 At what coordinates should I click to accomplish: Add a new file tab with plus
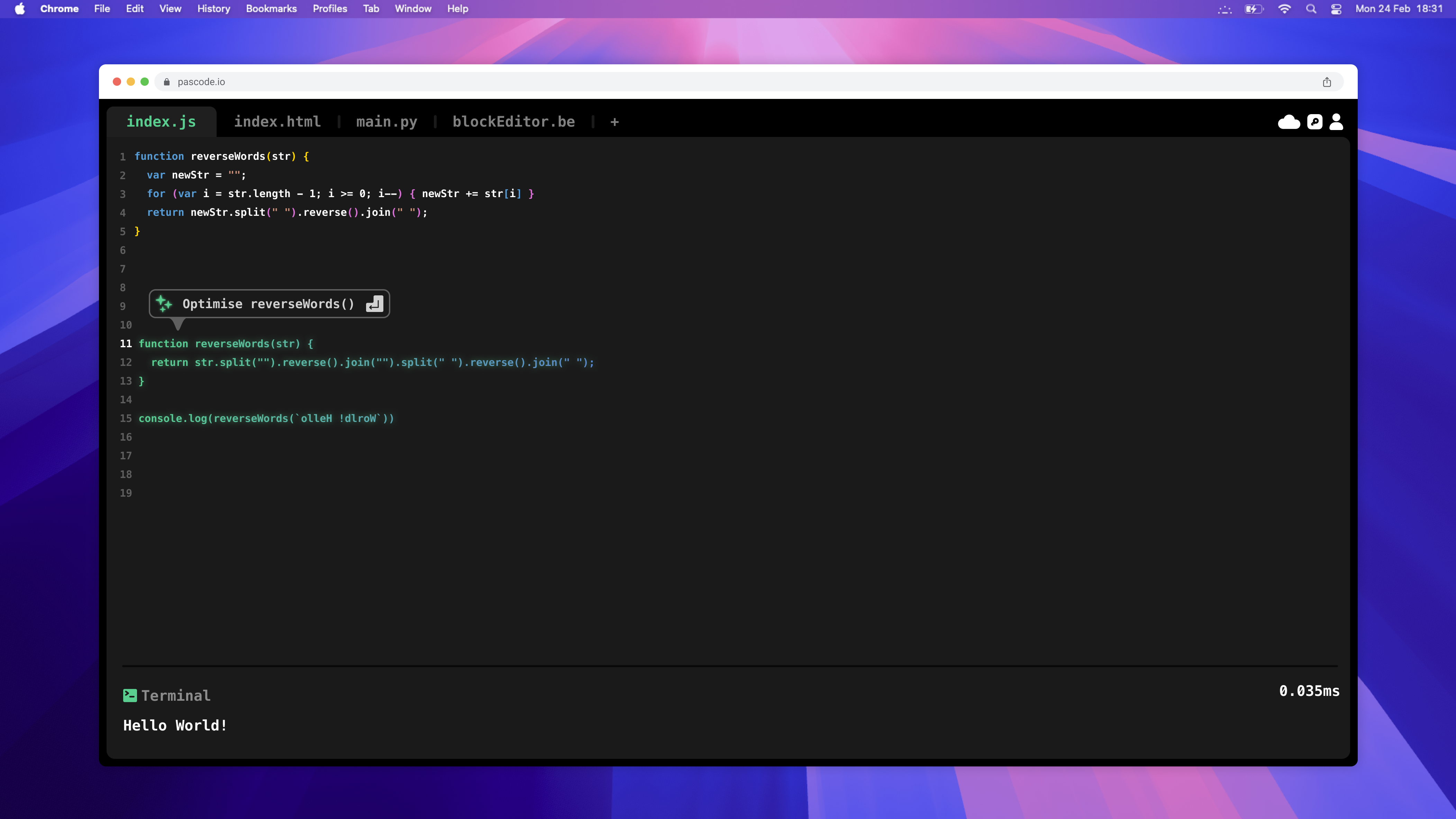615,122
